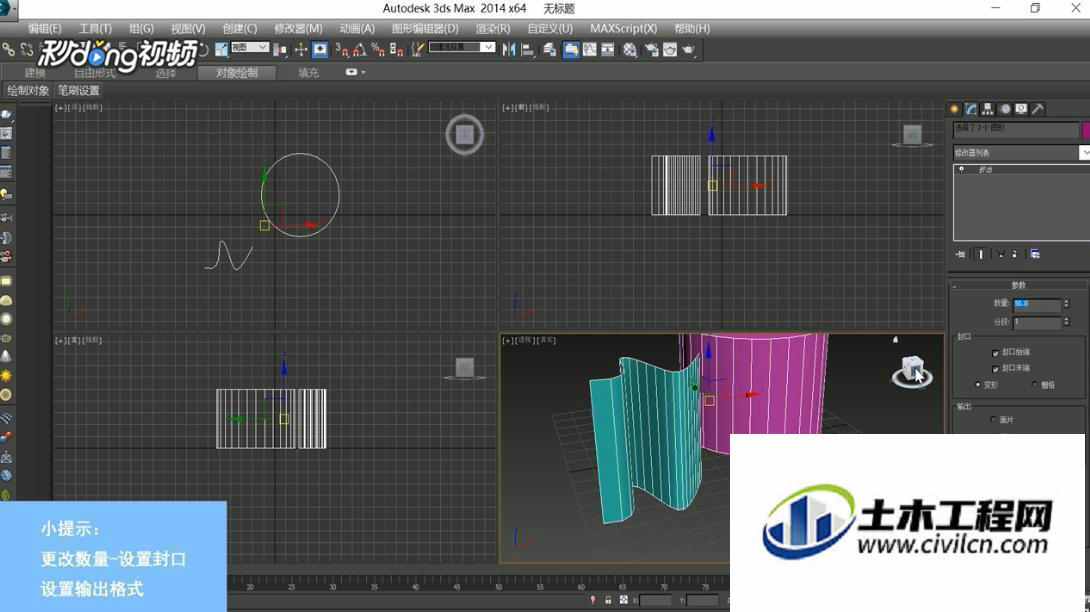Open the 自定义(U) menu

[x=550, y=29]
